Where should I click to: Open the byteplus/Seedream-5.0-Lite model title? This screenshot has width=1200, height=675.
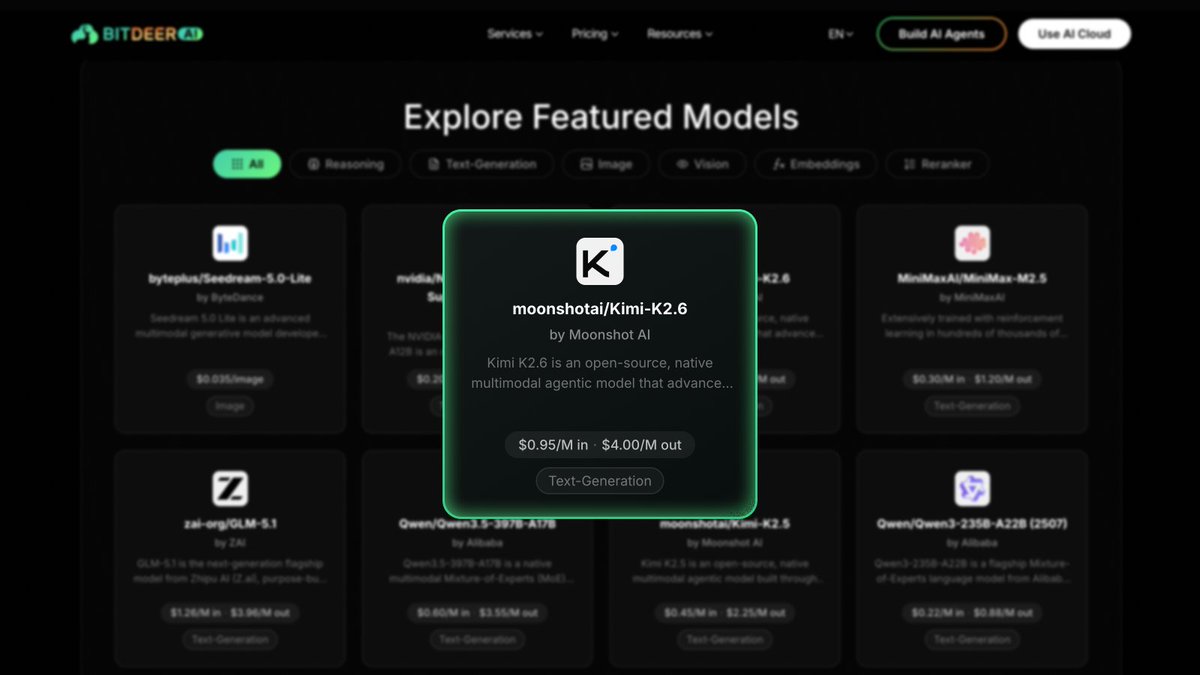click(230, 279)
